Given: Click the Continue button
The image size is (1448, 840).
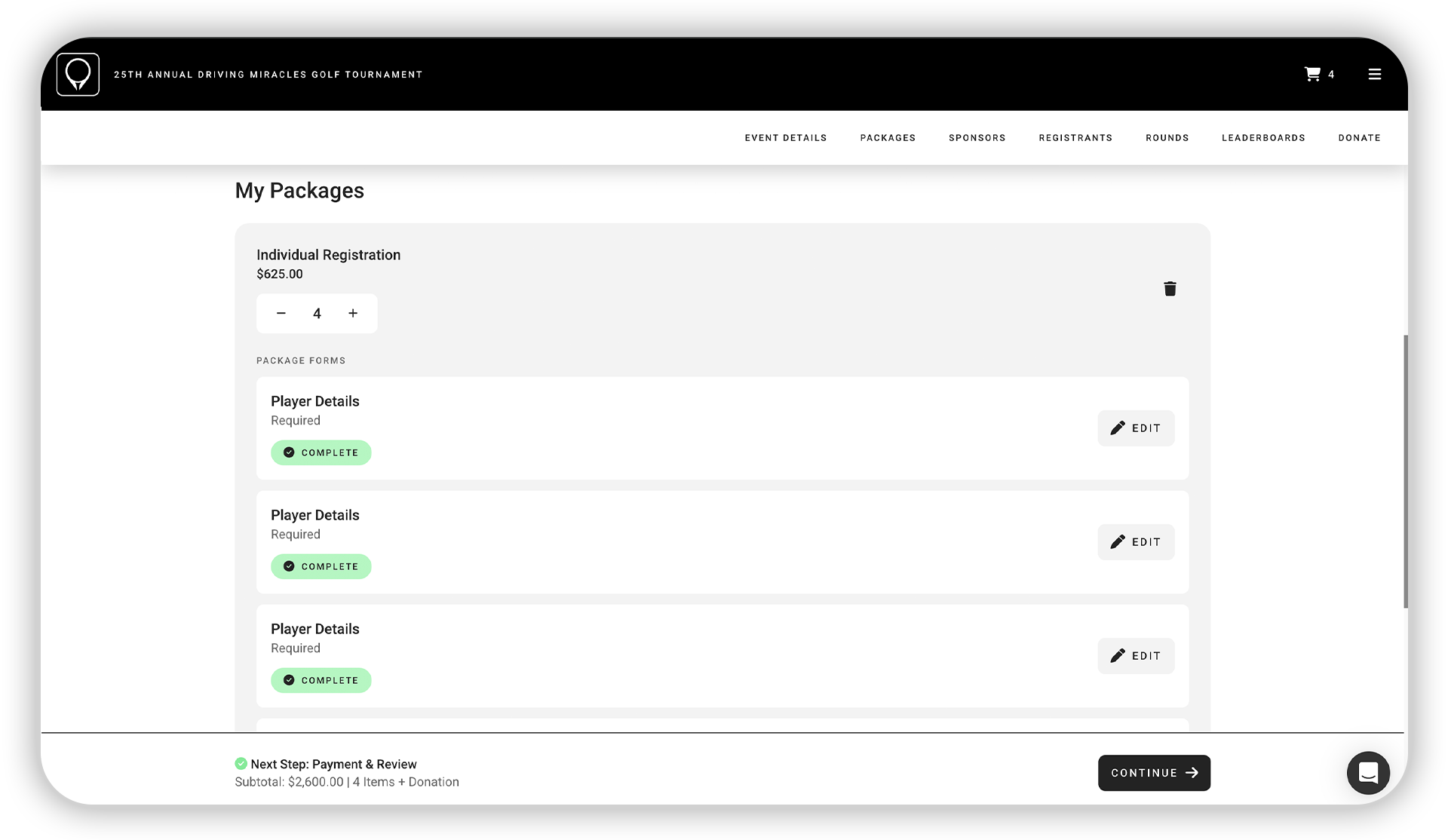Looking at the screenshot, I should 1154,772.
